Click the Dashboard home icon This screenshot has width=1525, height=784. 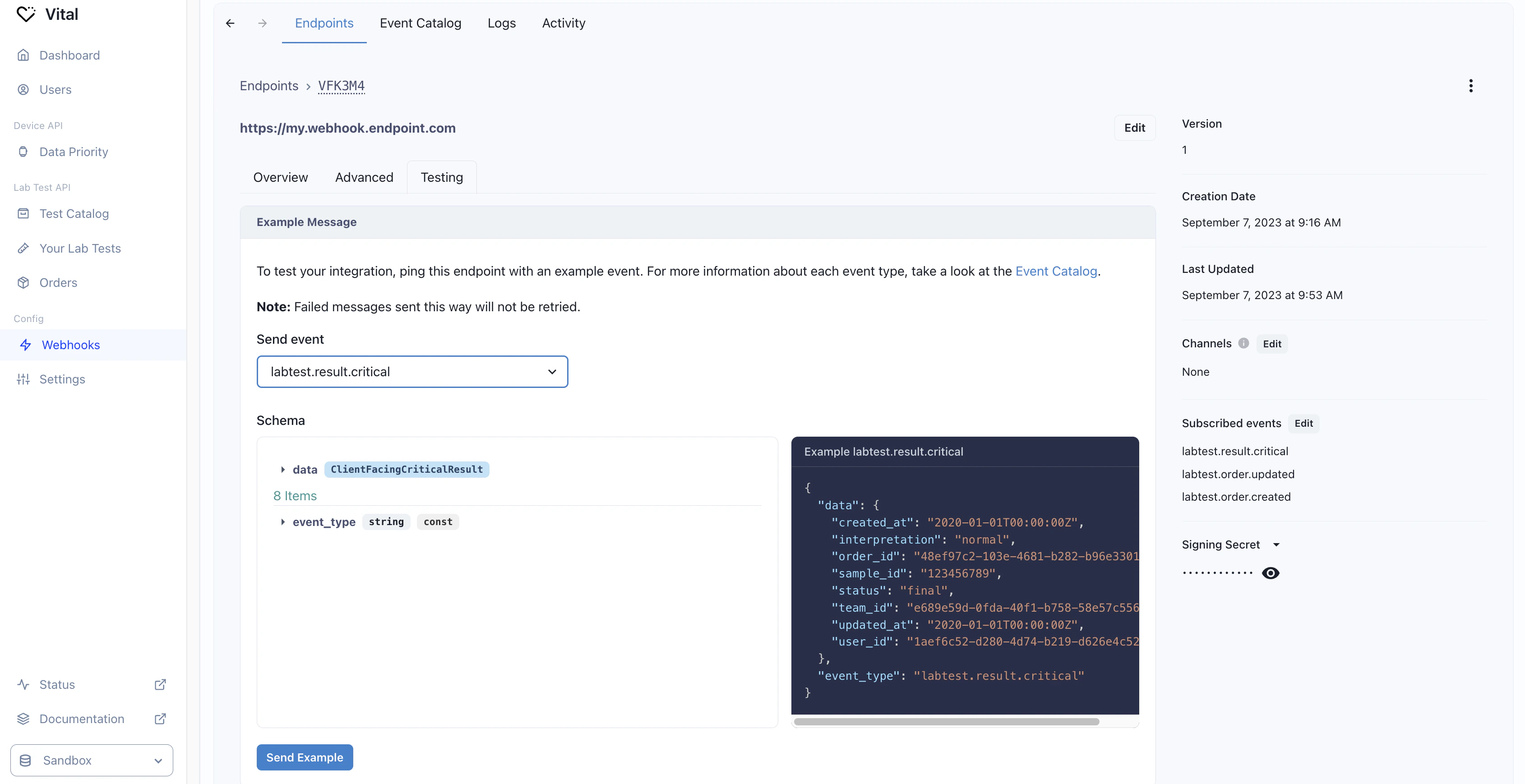[23, 55]
